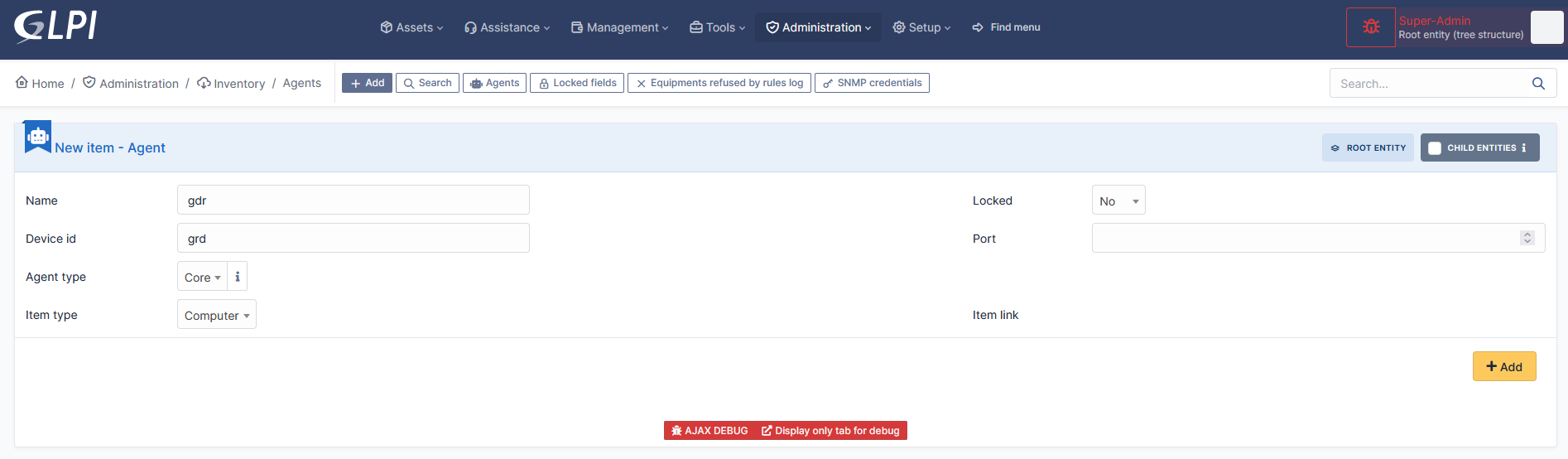Open the Locked dropdown

pyautogui.click(x=1118, y=201)
